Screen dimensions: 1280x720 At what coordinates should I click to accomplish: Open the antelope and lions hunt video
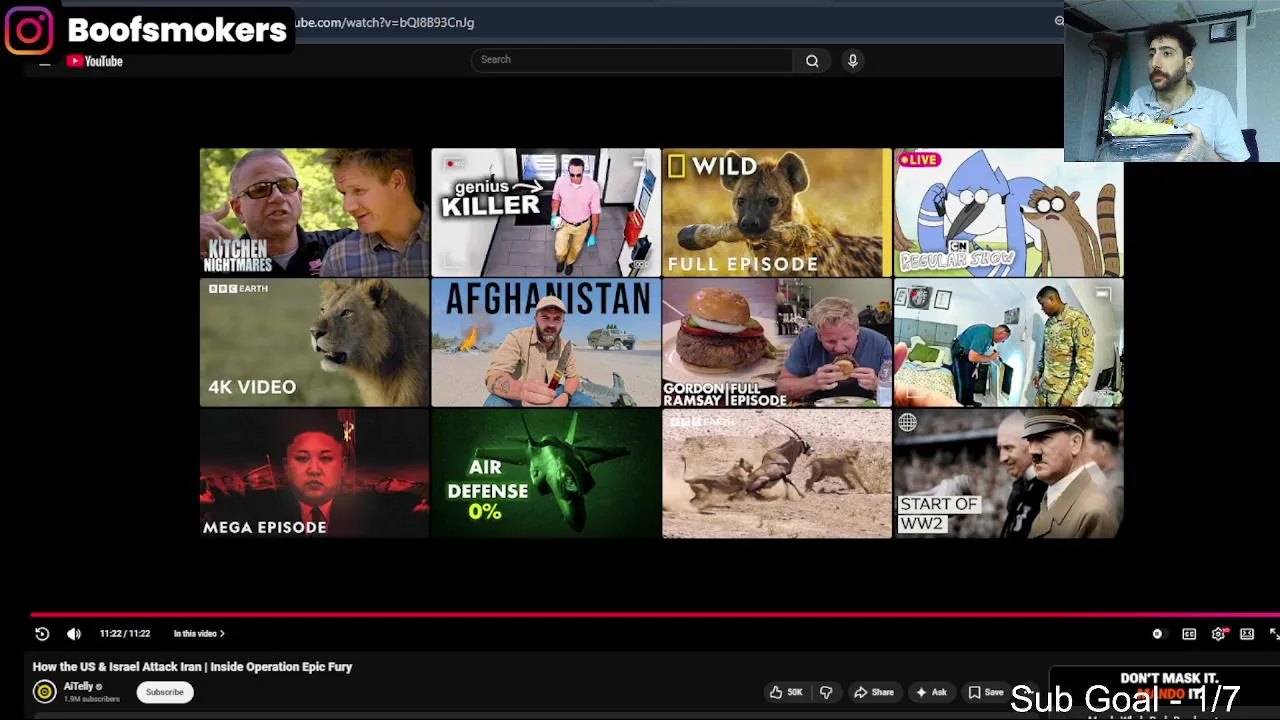click(x=777, y=474)
